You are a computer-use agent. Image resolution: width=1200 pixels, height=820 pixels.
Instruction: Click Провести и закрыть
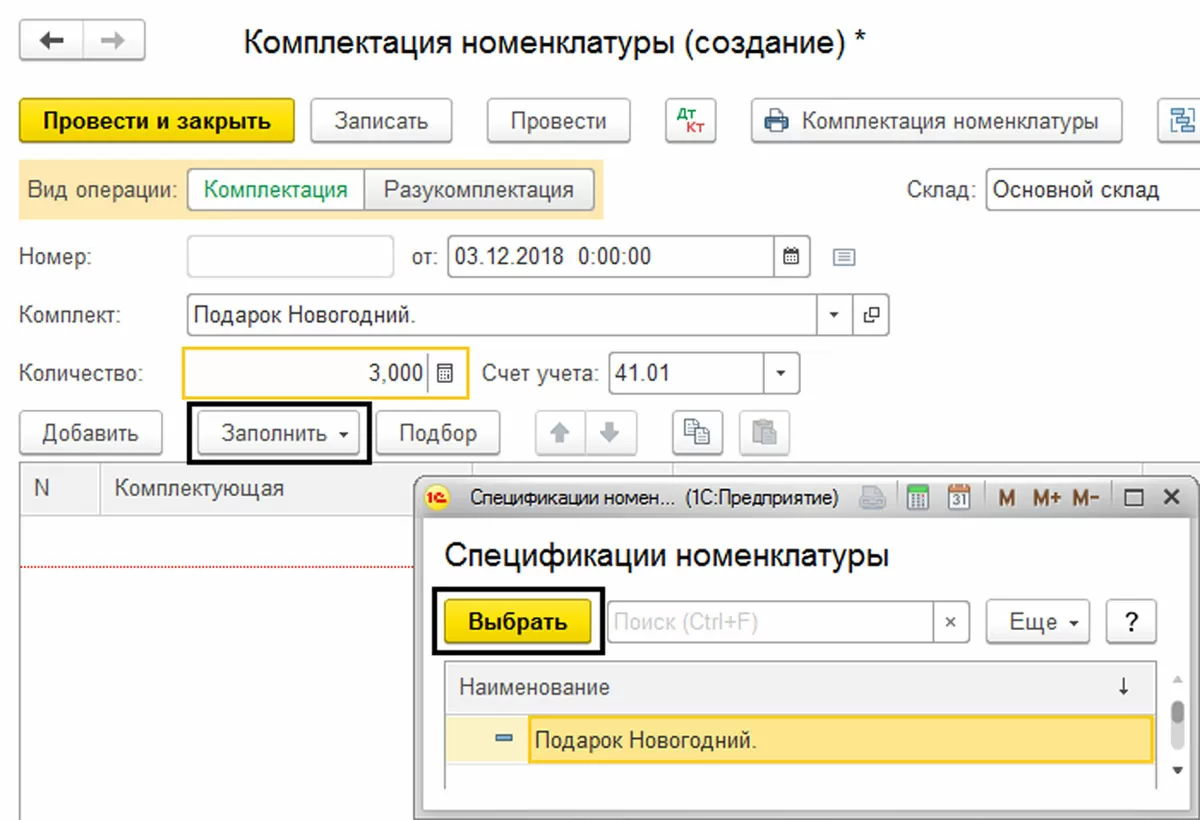(157, 121)
